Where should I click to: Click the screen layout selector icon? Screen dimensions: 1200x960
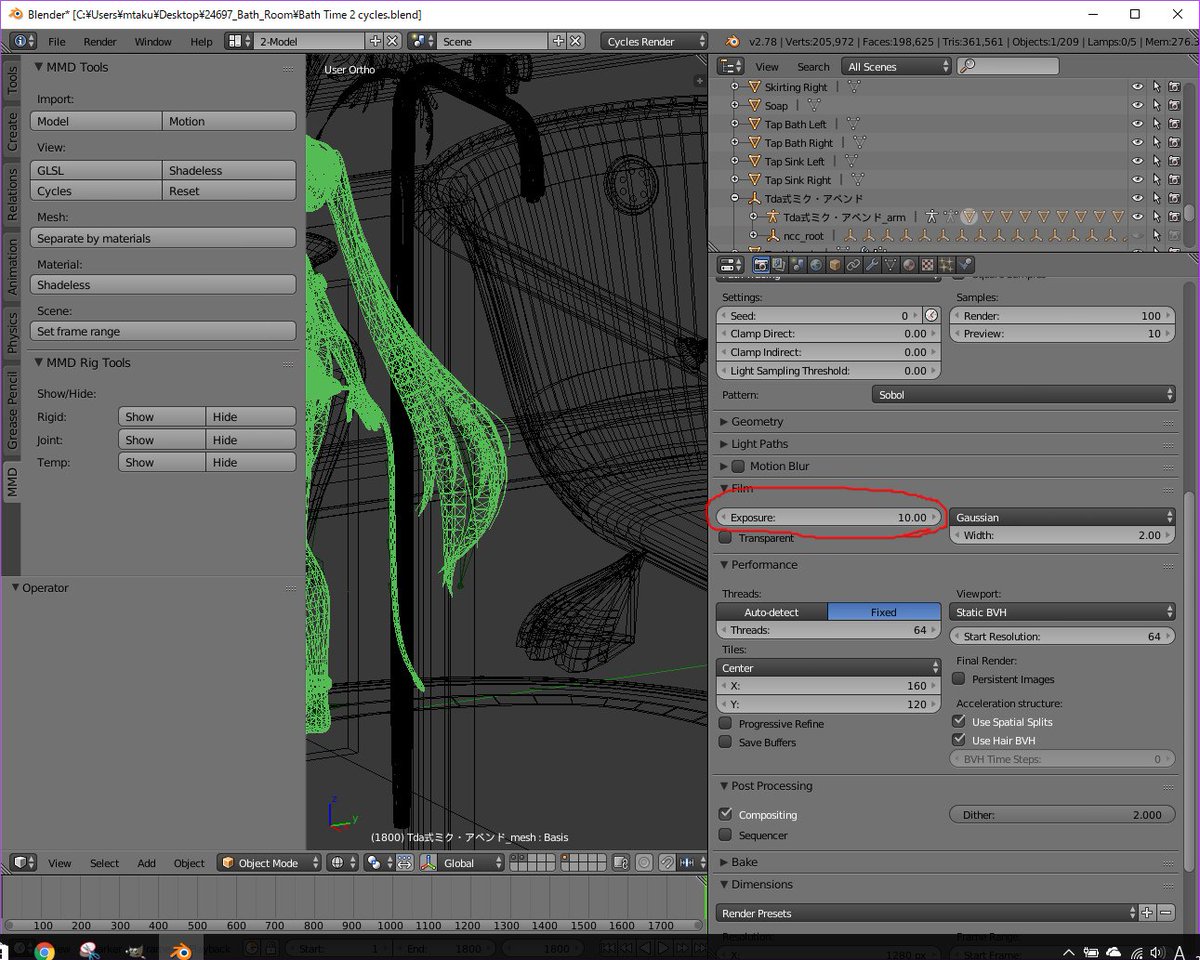tap(239, 41)
